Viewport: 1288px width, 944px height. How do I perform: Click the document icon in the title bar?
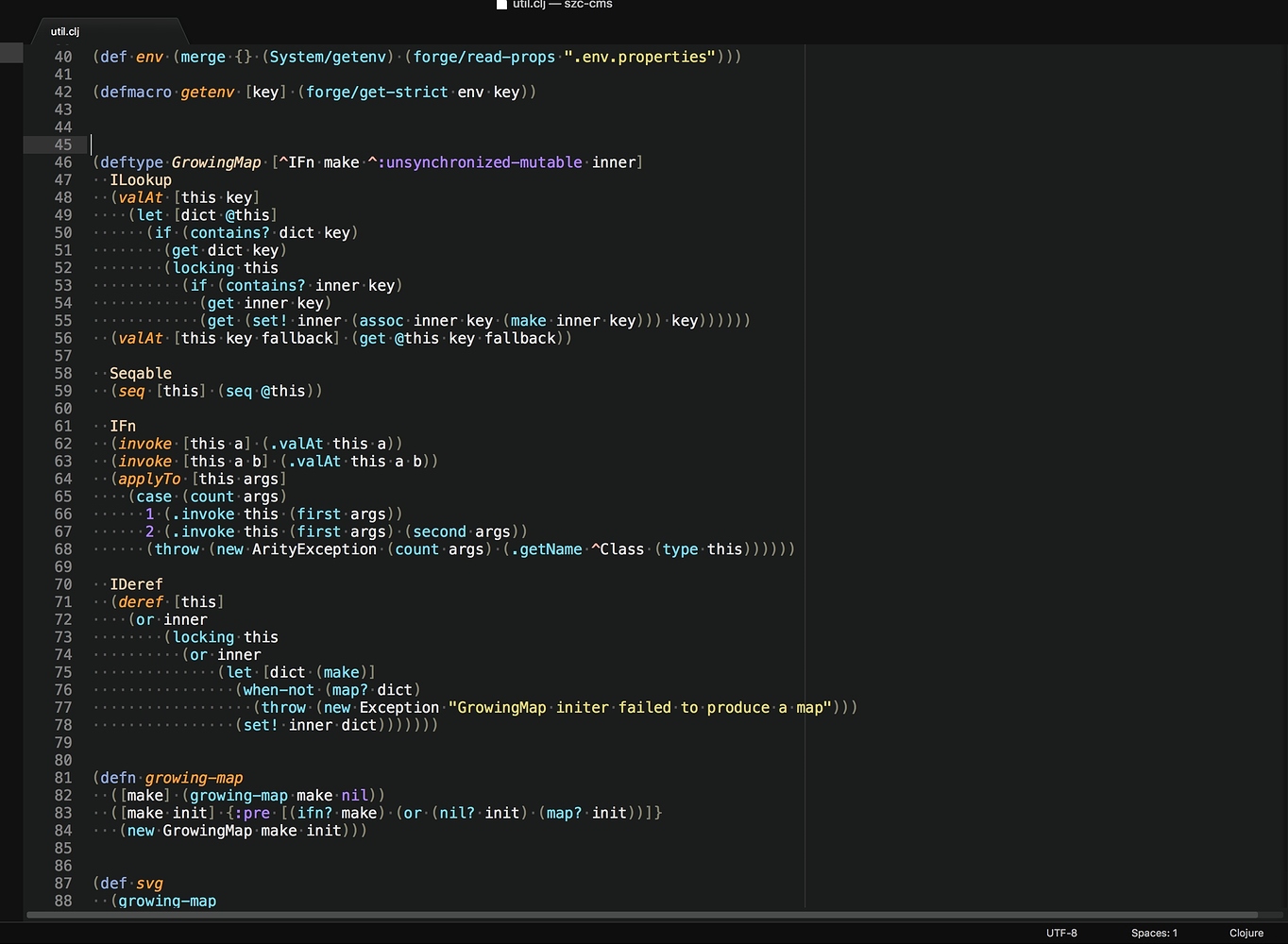[501, 5]
